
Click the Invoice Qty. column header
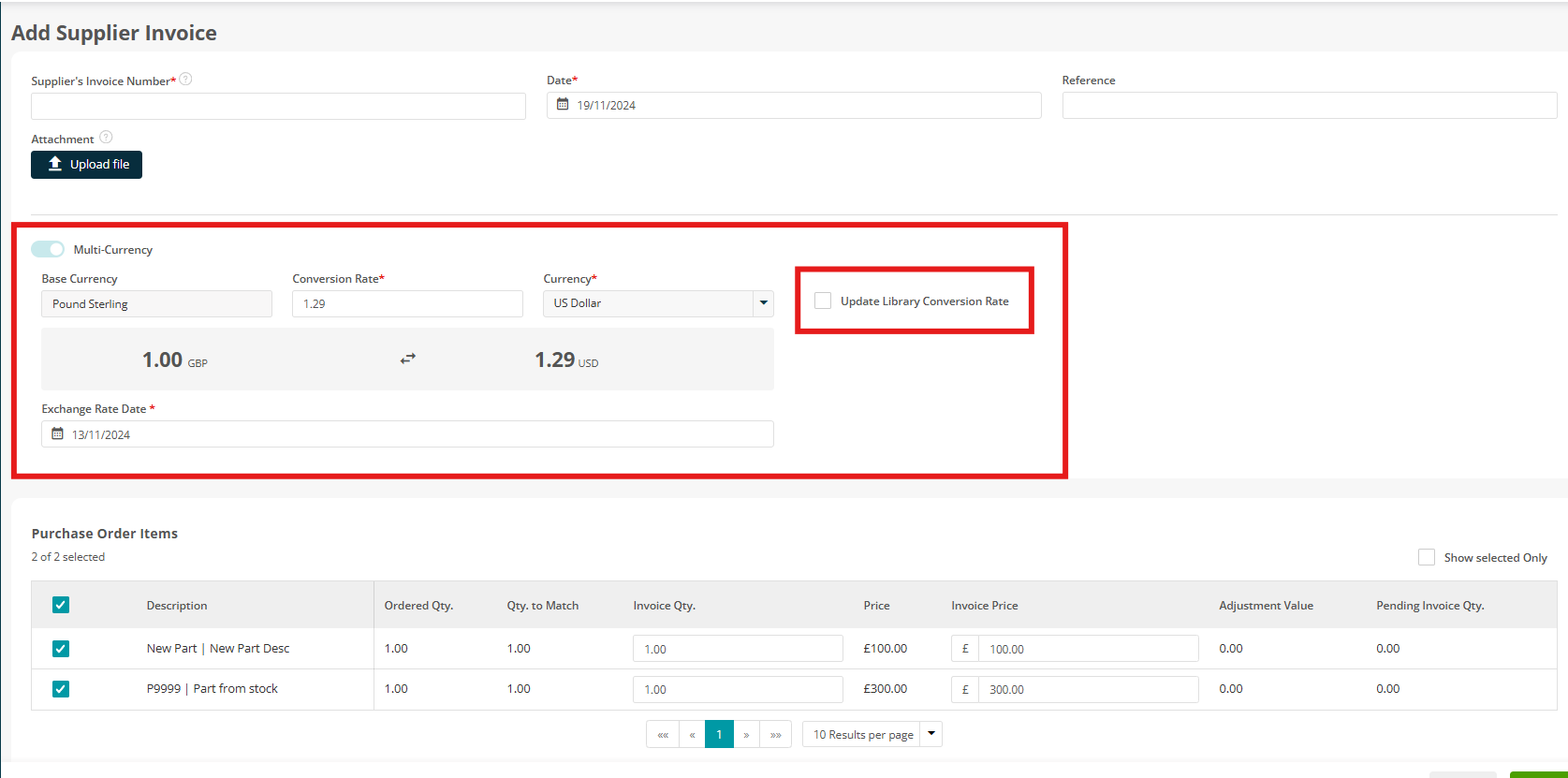[665, 606]
